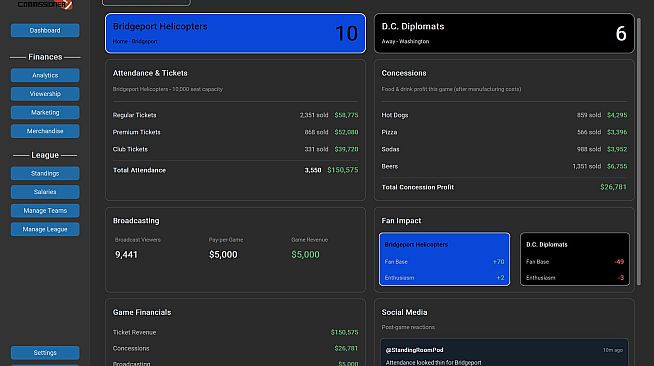Image resolution: width=654 pixels, height=366 pixels.
Task: Click D.C. Diplomats fan impact card
Action: pyautogui.click(x=575, y=259)
